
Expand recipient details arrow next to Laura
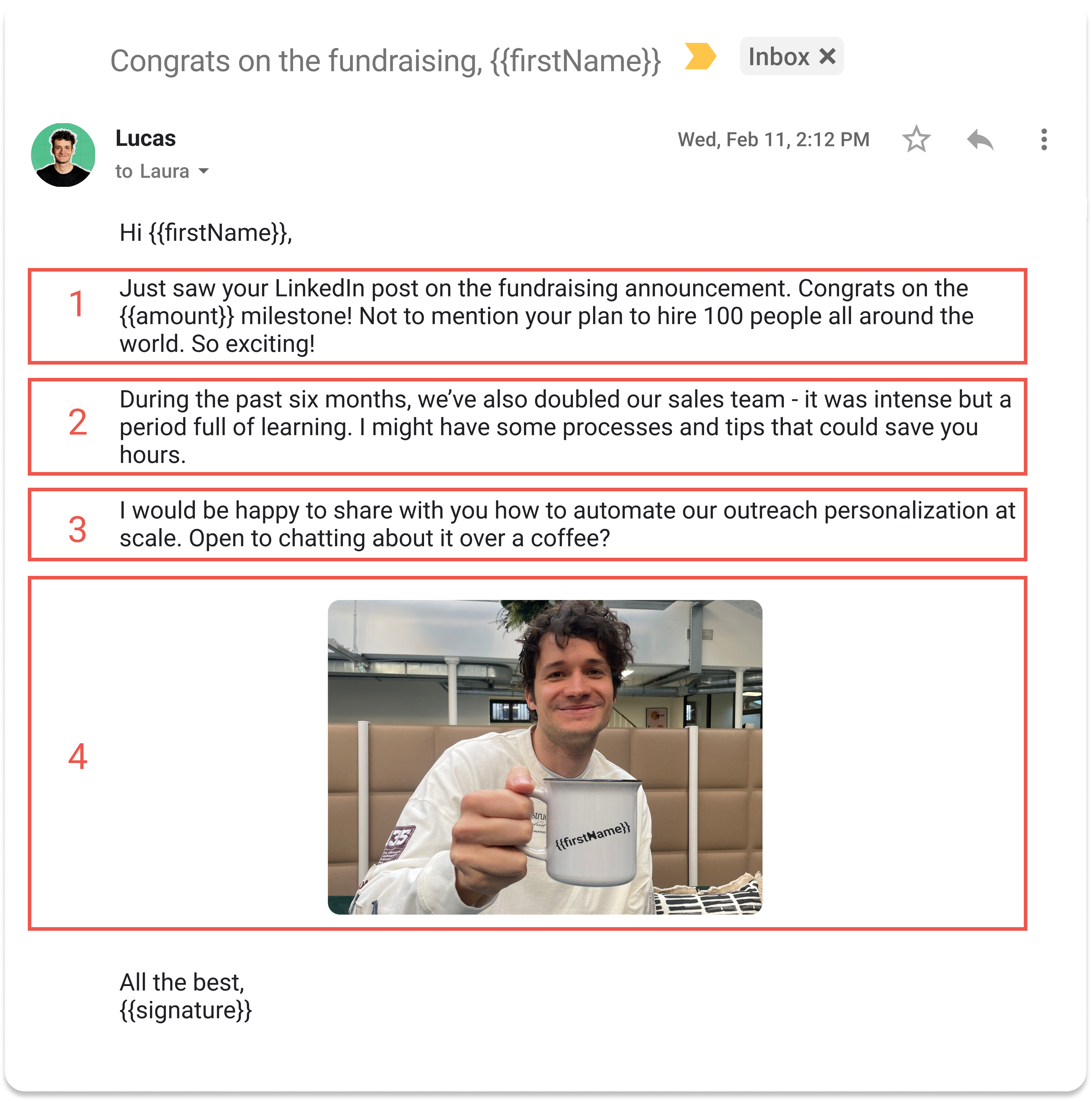point(203,171)
